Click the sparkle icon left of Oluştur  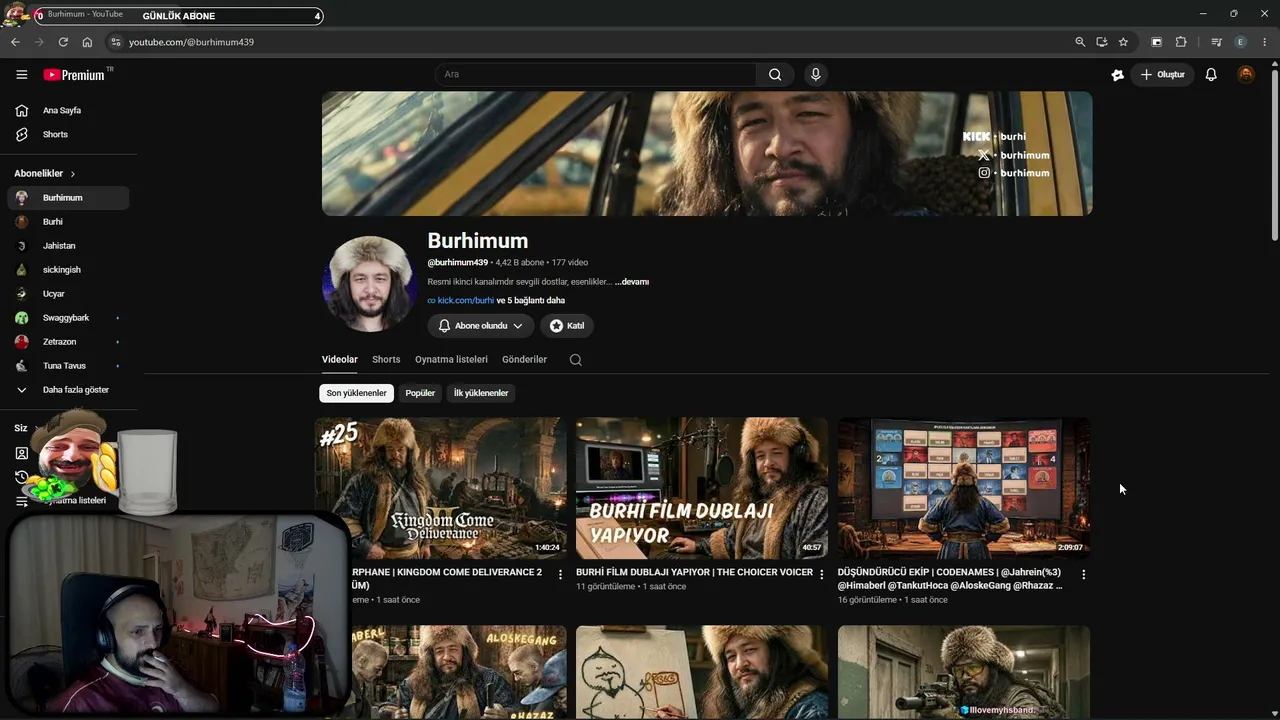tap(1117, 75)
